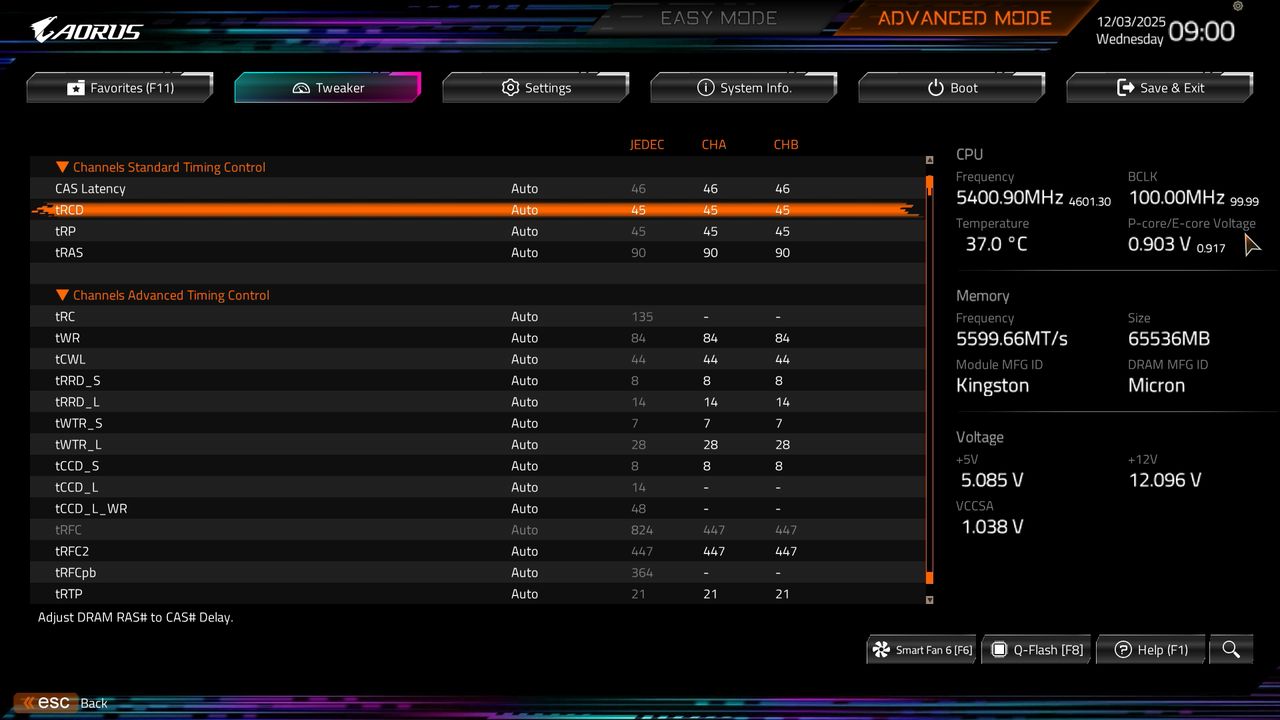Open the Favorites (F11) star tab
This screenshot has height=720, width=1280.
click(x=120, y=88)
